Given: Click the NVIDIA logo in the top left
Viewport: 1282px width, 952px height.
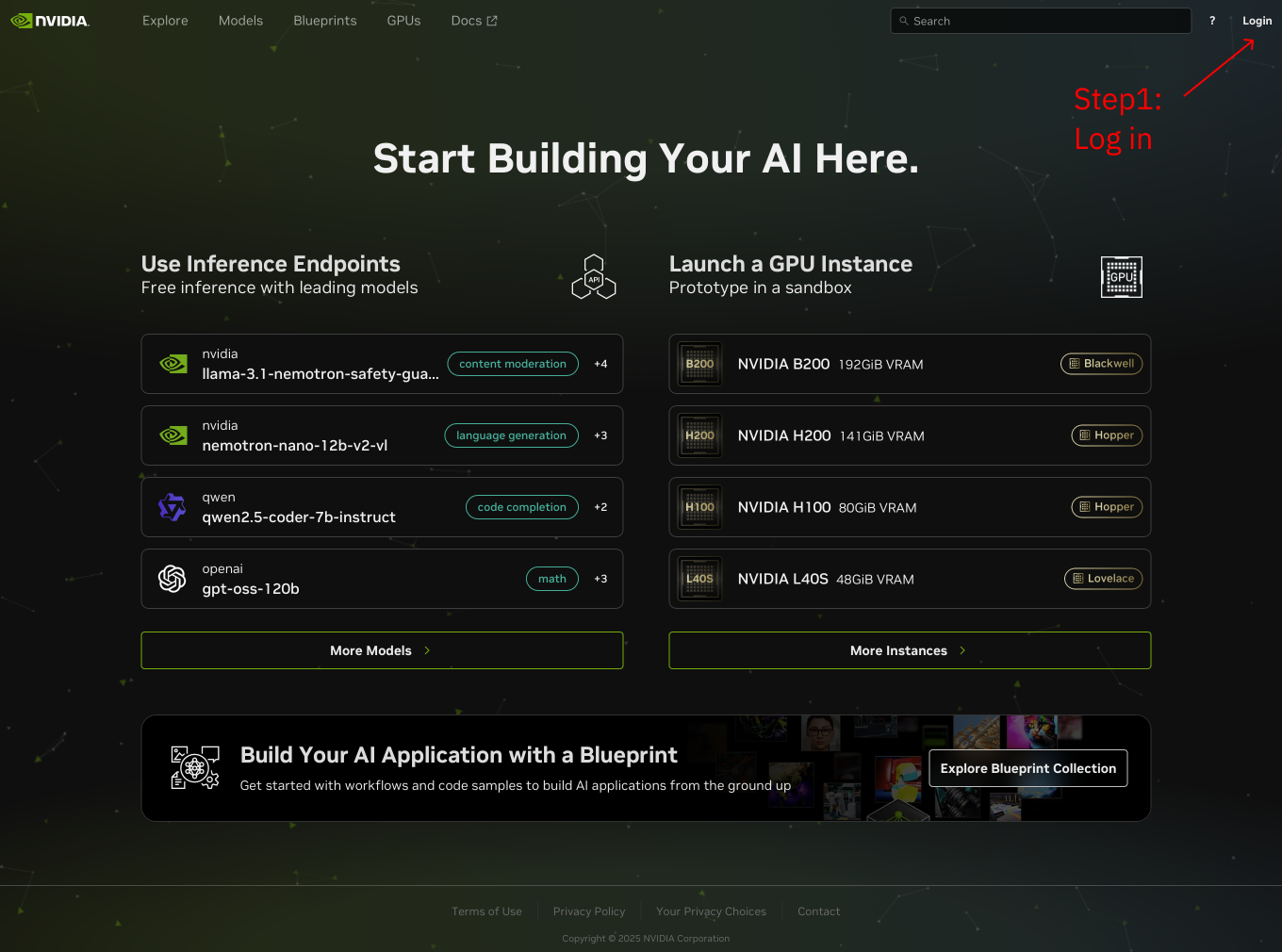Looking at the screenshot, I should point(50,20).
